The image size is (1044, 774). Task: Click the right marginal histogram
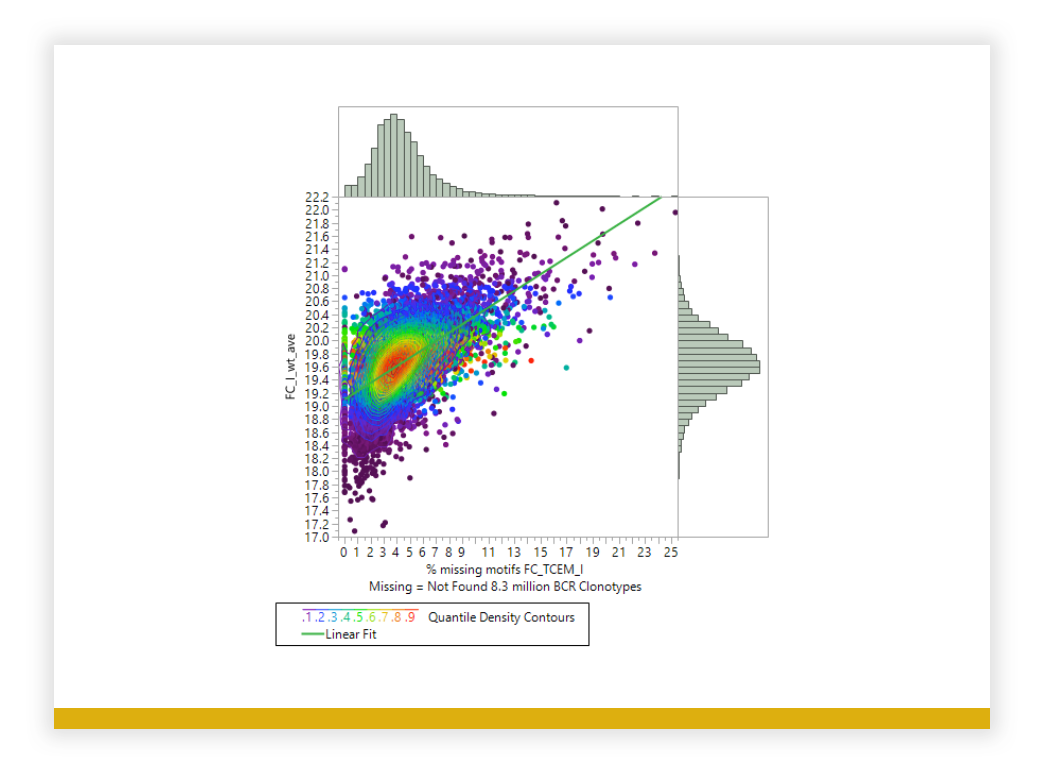click(x=723, y=367)
